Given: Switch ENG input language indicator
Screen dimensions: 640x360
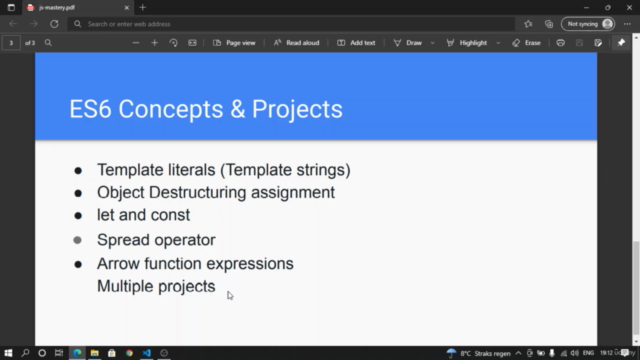Looking at the screenshot, I should coord(588,353).
